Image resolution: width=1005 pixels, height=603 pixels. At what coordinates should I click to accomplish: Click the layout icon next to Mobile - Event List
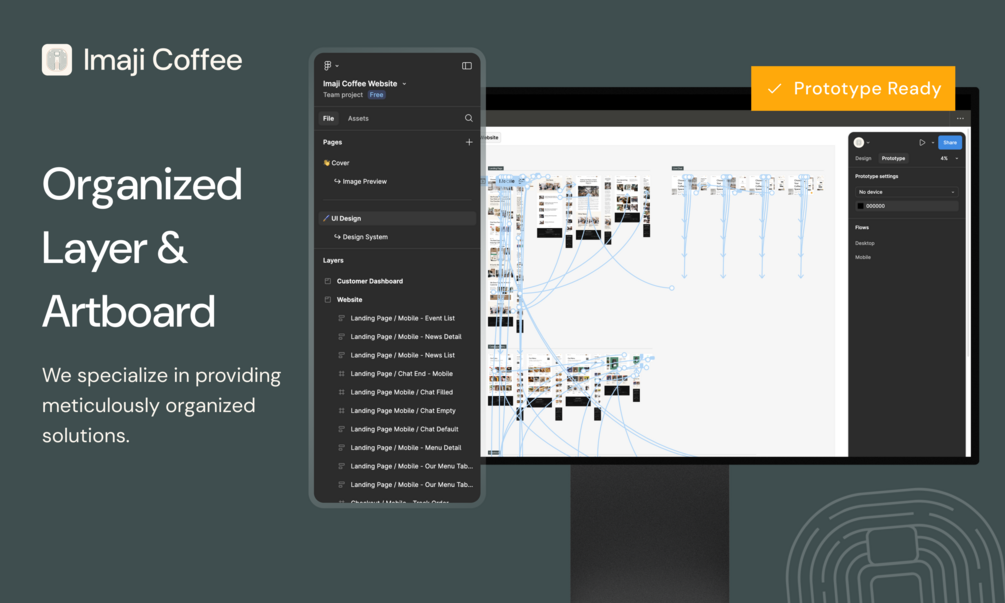[341, 318]
